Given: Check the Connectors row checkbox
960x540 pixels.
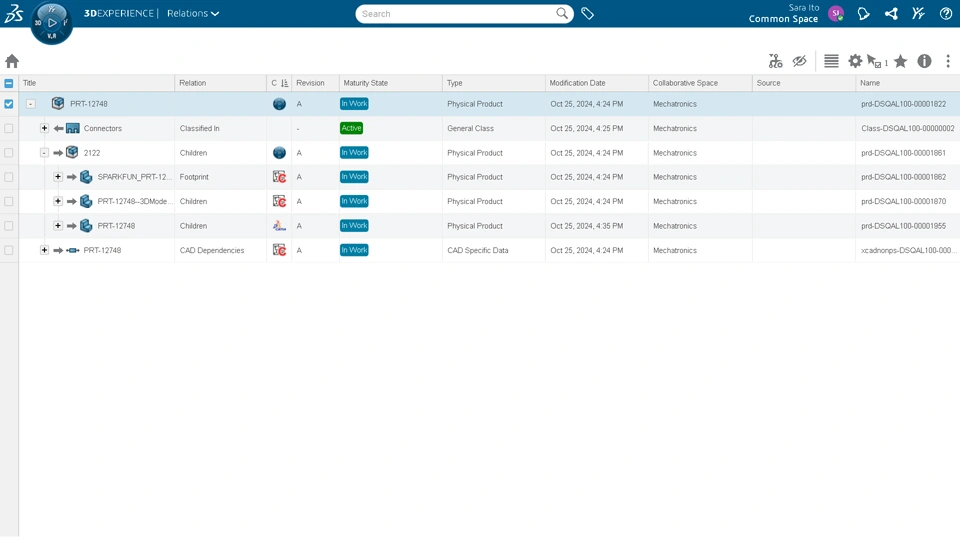Looking at the screenshot, I should tap(9, 129).
